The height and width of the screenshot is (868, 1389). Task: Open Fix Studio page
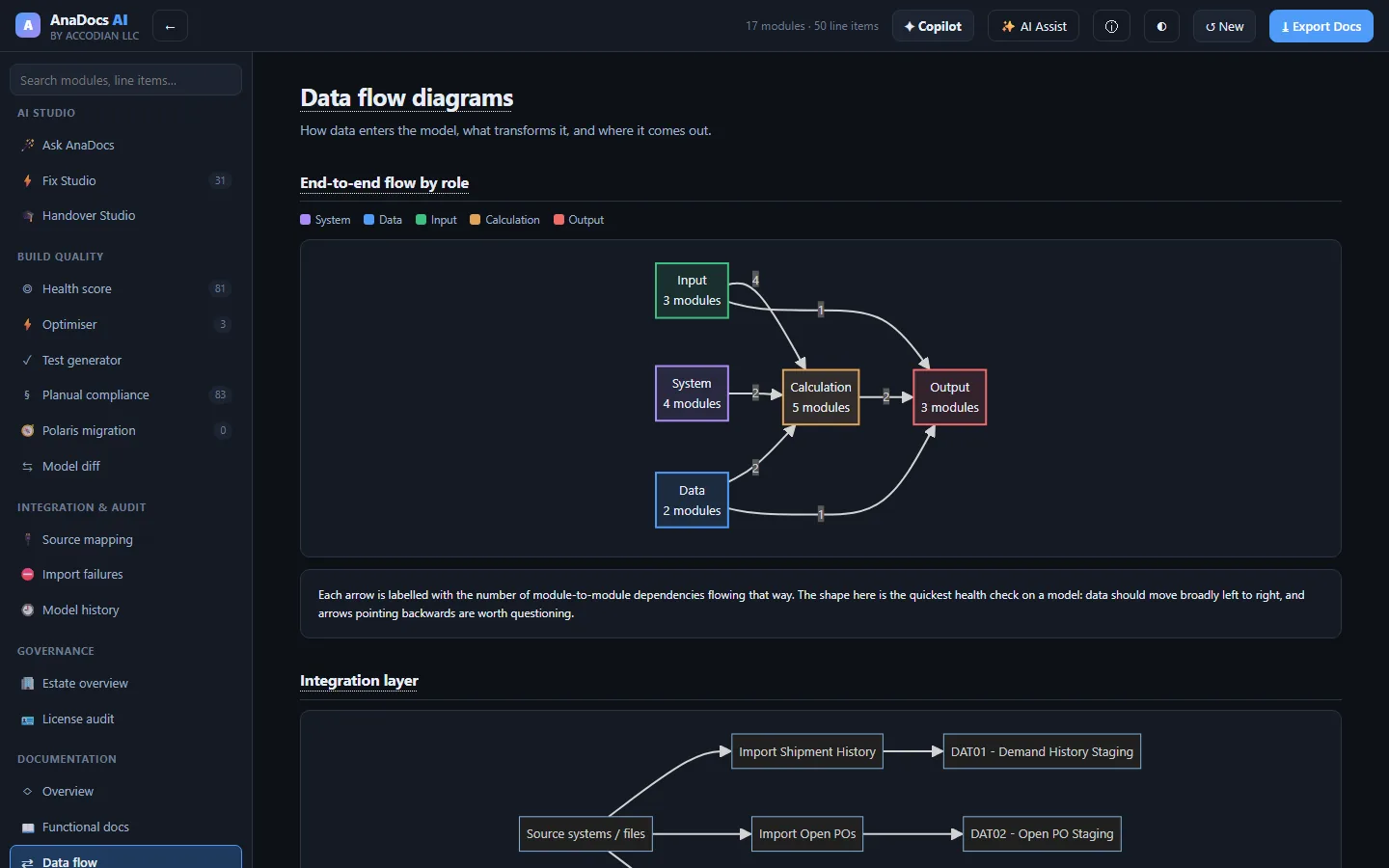[x=125, y=180]
